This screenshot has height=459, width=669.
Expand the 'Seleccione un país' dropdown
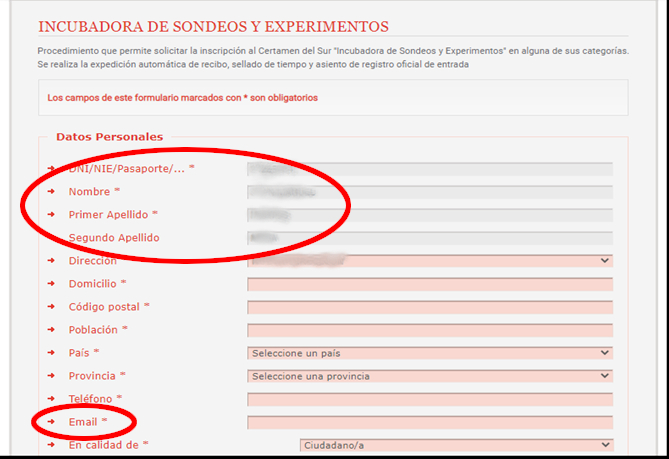429,353
